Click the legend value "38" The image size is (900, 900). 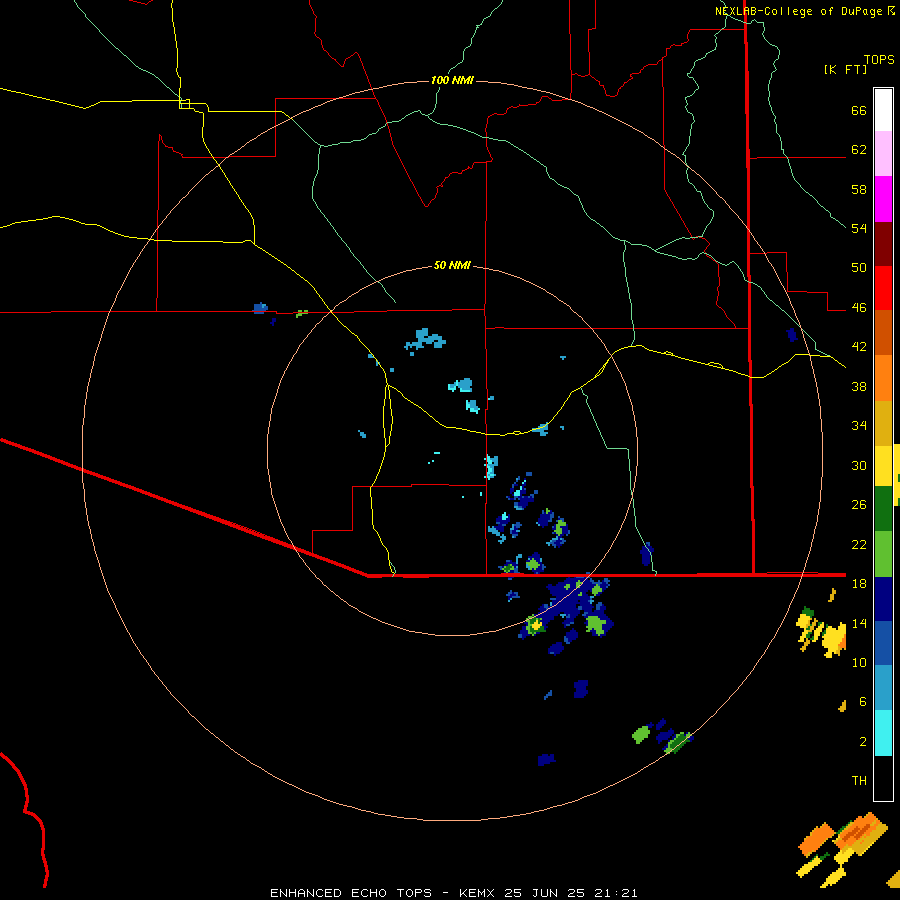point(859,386)
